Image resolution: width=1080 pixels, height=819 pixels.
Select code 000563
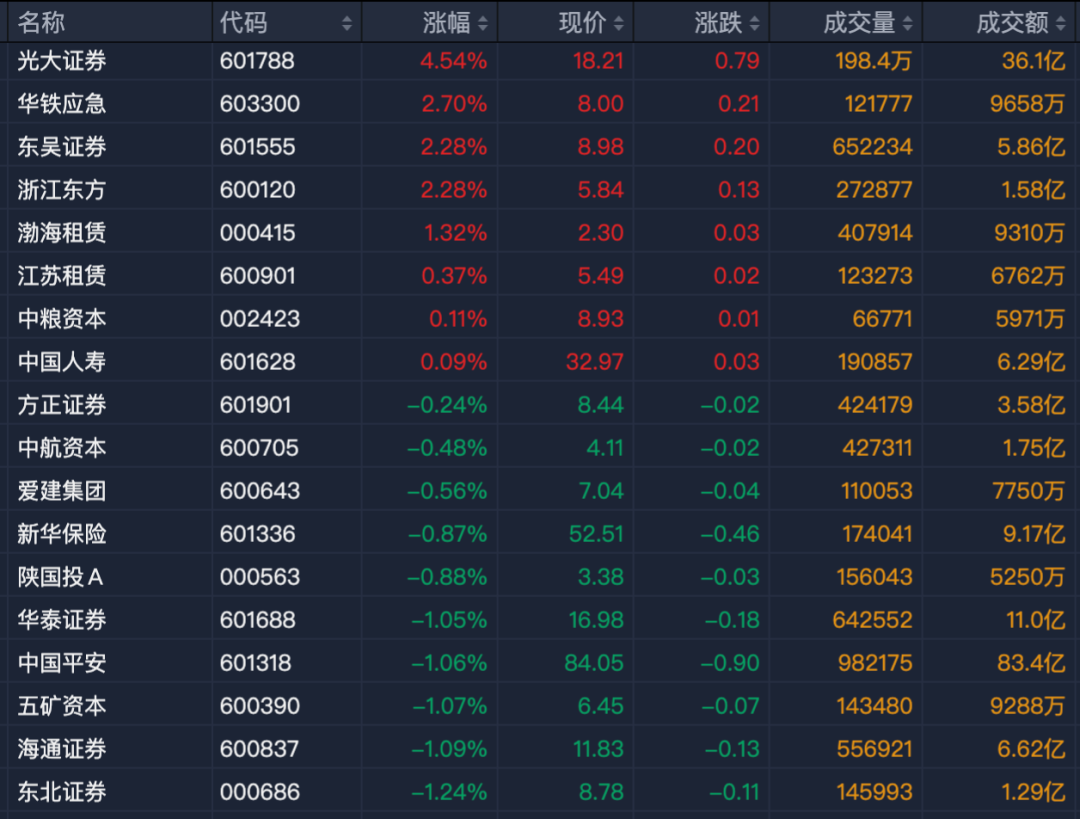tap(260, 577)
